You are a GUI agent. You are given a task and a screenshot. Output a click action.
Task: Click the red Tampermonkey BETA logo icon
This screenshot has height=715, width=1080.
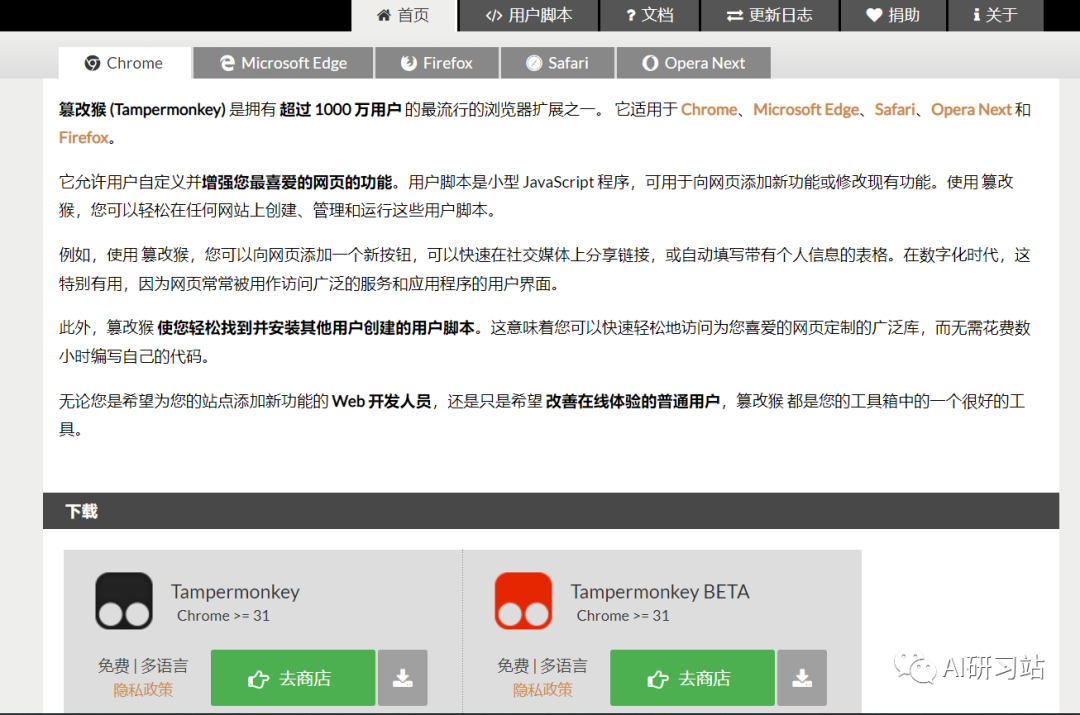click(x=523, y=601)
